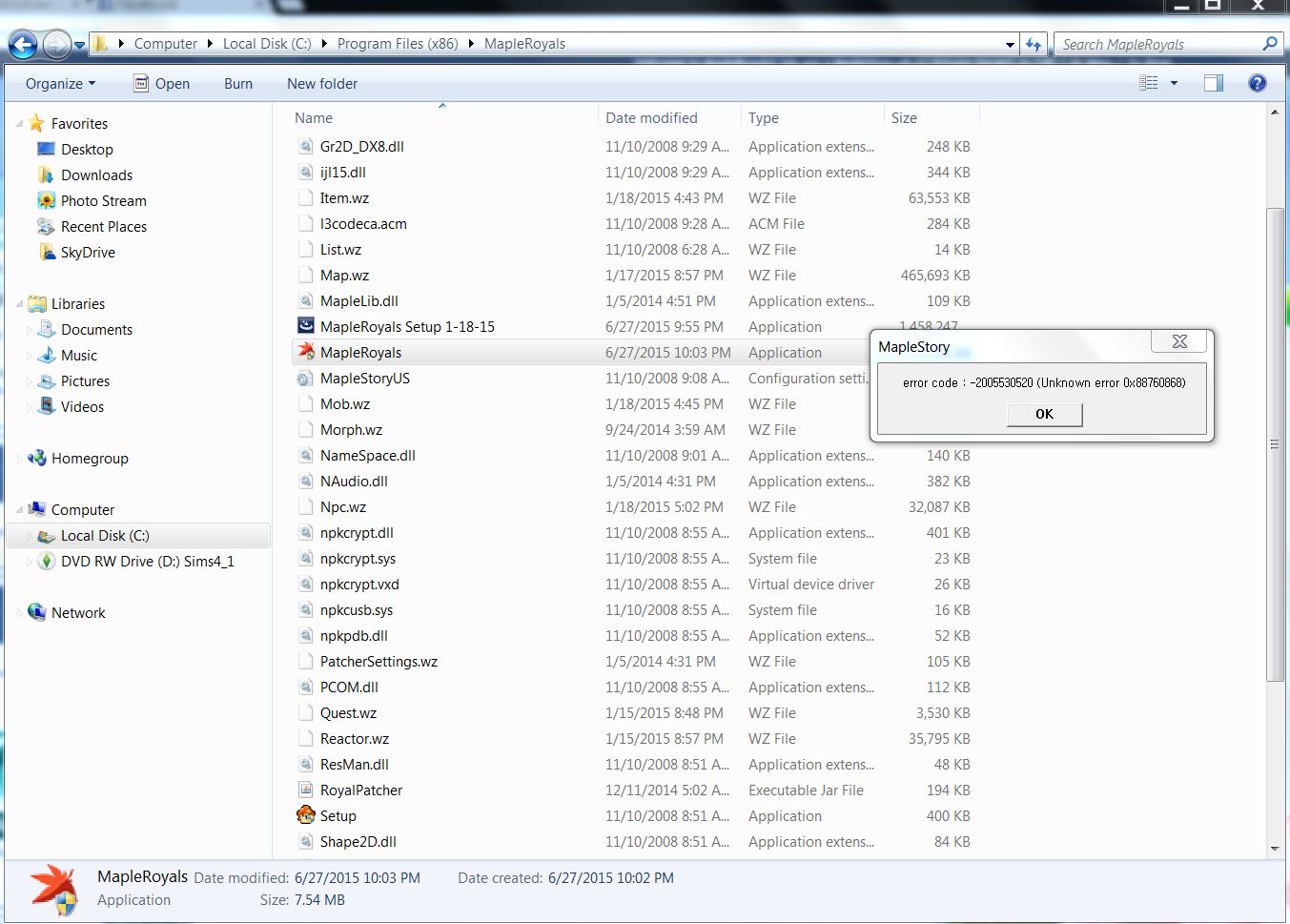
Task: Click Open in the toolbar
Action: click(x=161, y=84)
